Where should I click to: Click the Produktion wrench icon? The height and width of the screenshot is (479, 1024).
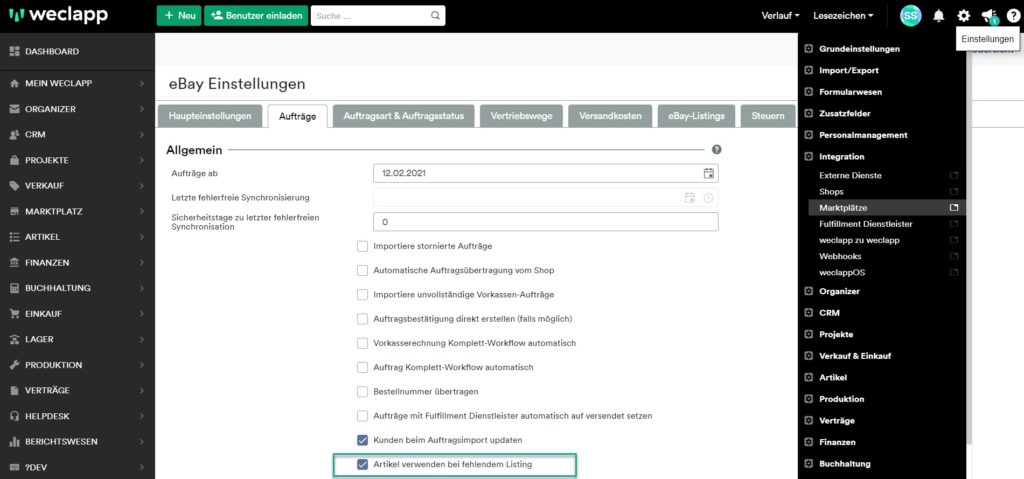14,365
